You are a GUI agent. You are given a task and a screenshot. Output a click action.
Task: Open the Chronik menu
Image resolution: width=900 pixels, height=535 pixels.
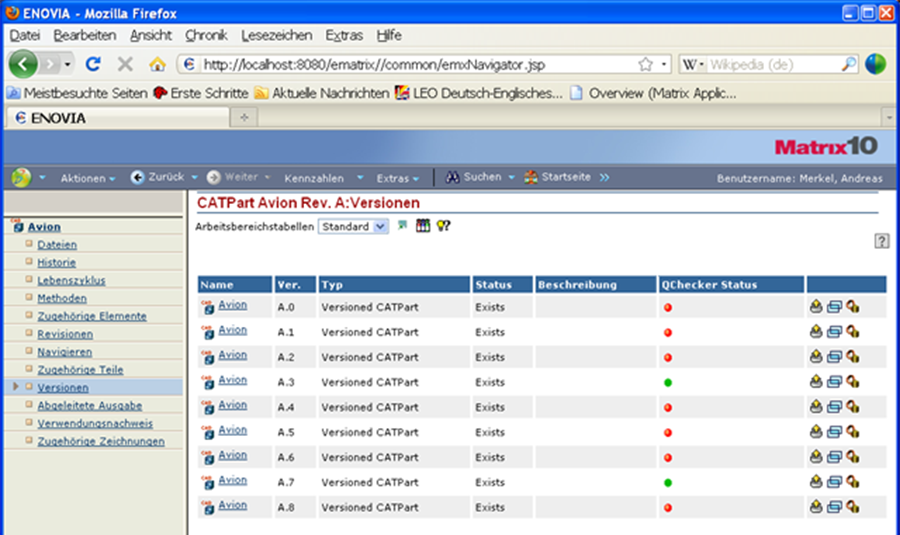click(206, 36)
